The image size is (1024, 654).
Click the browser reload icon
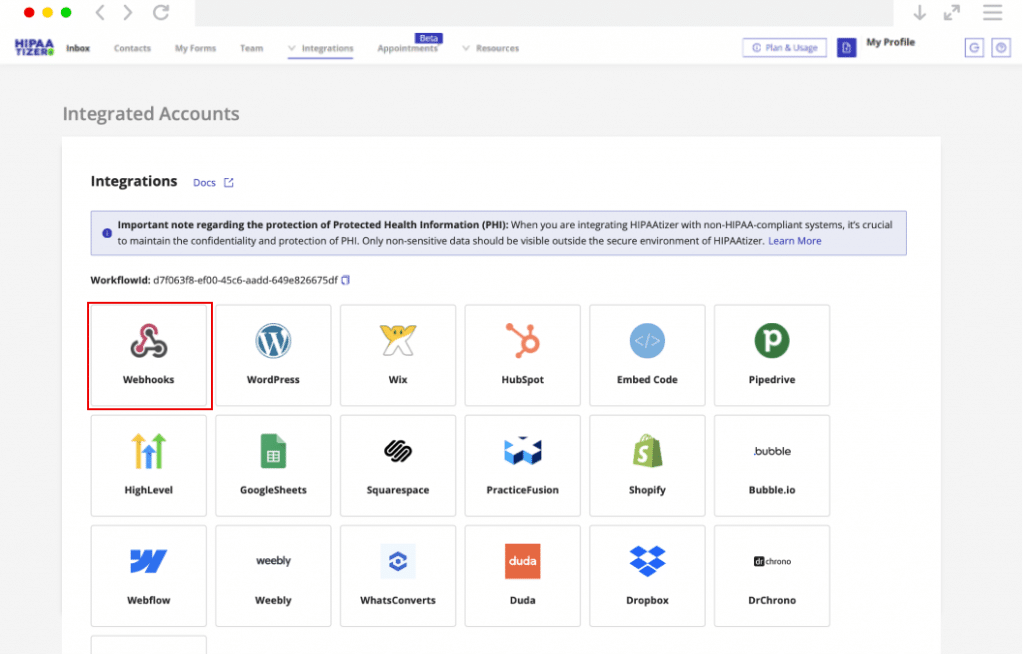click(x=161, y=12)
